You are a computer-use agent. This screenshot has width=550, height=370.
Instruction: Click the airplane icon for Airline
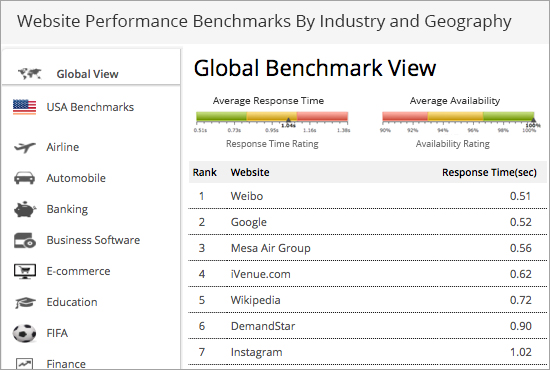pos(25,147)
